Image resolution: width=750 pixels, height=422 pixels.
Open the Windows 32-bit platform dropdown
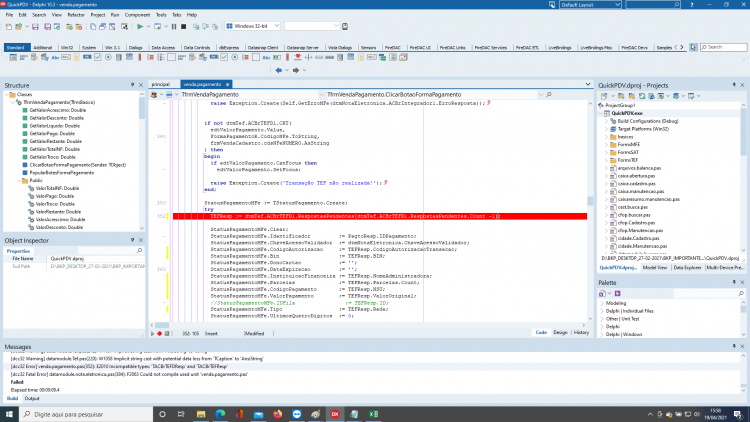pyautogui.click(x=276, y=26)
